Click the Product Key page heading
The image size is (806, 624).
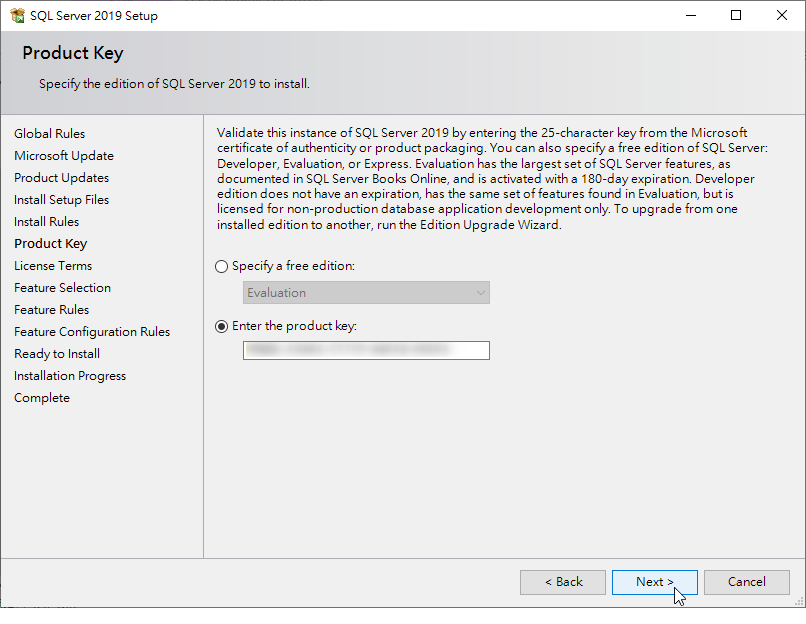[72, 53]
